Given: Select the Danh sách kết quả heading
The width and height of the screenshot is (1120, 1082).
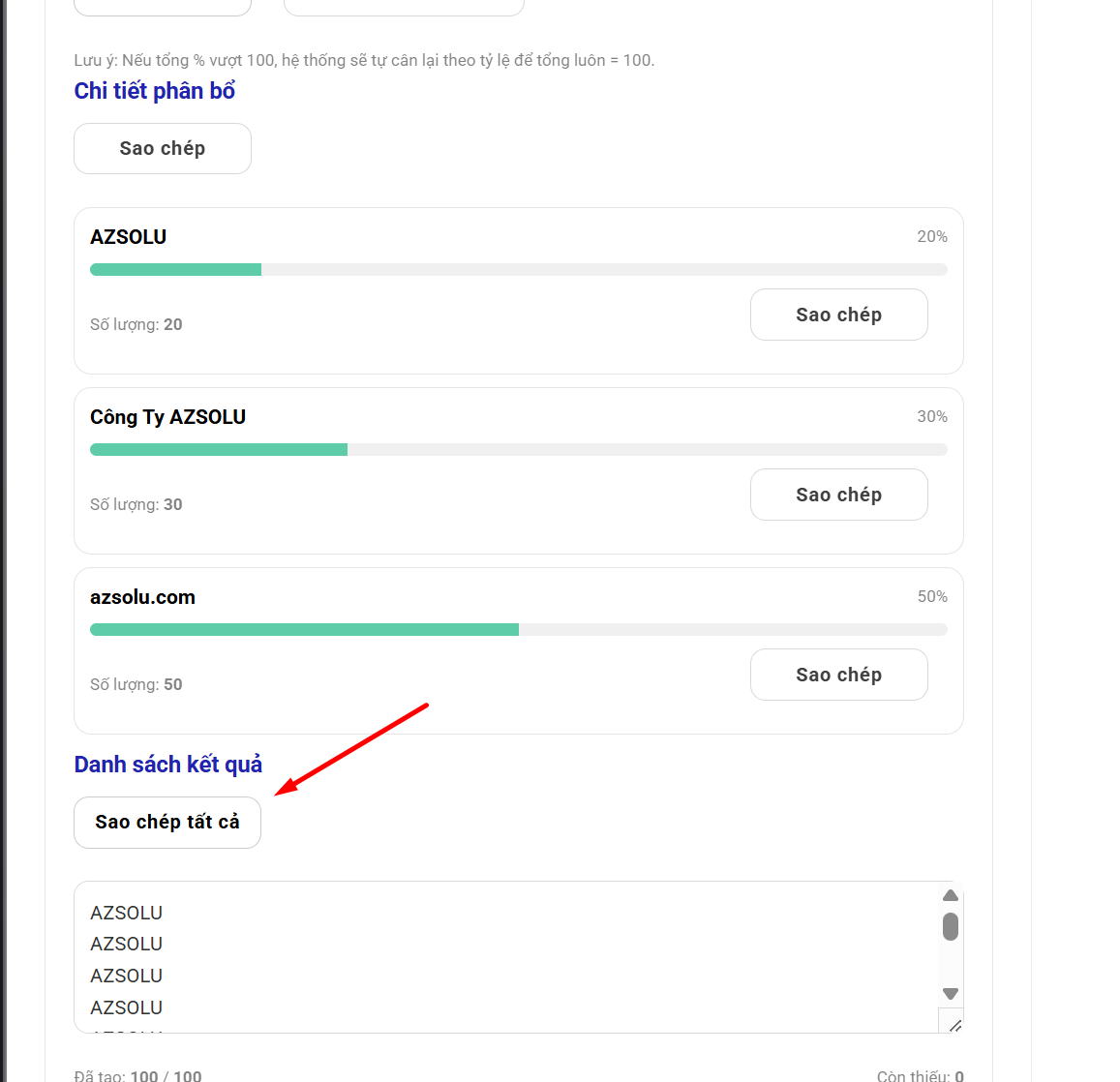Looking at the screenshot, I should tap(167, 765).
